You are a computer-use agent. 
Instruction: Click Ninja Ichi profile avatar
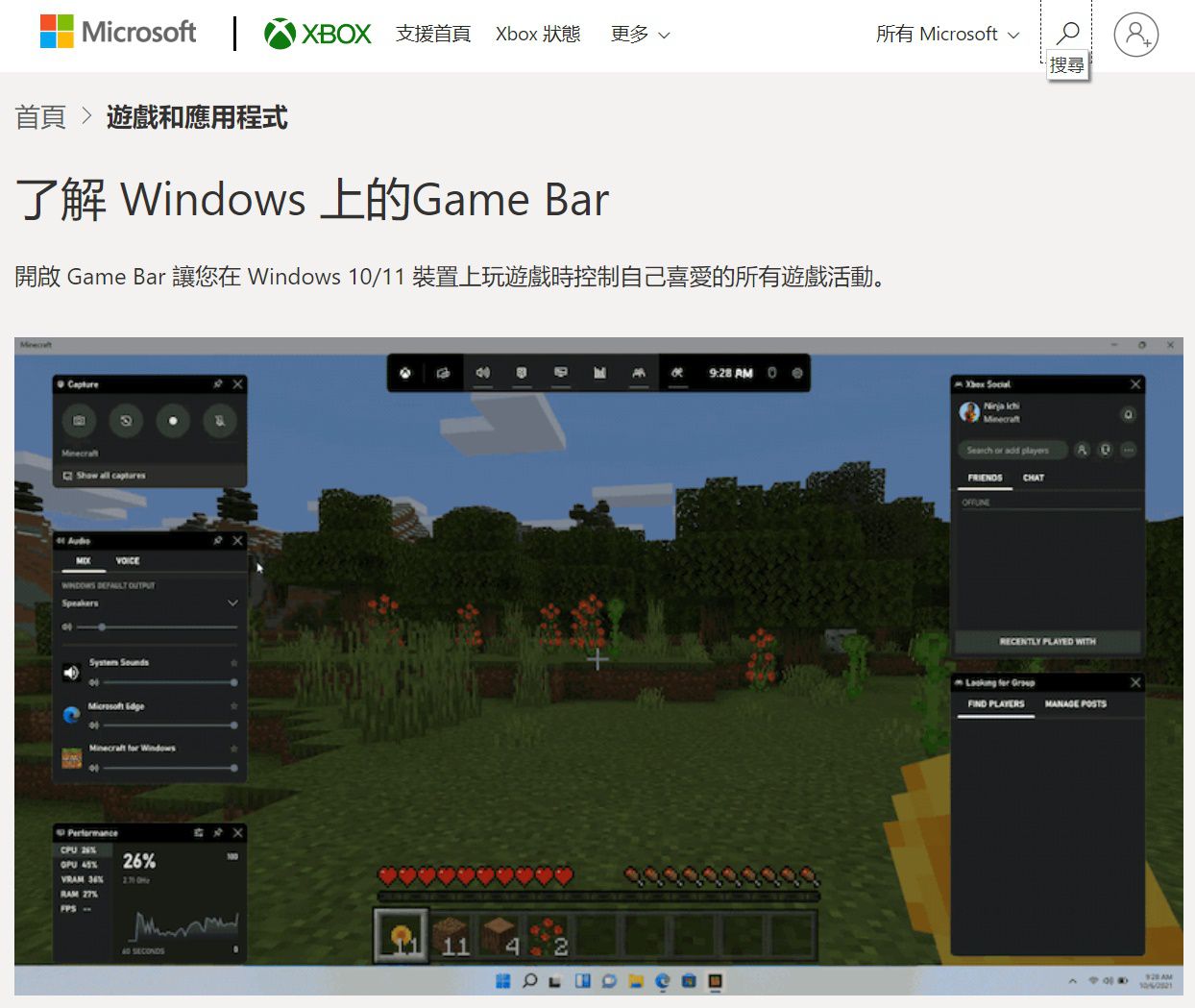click(969, 412)
